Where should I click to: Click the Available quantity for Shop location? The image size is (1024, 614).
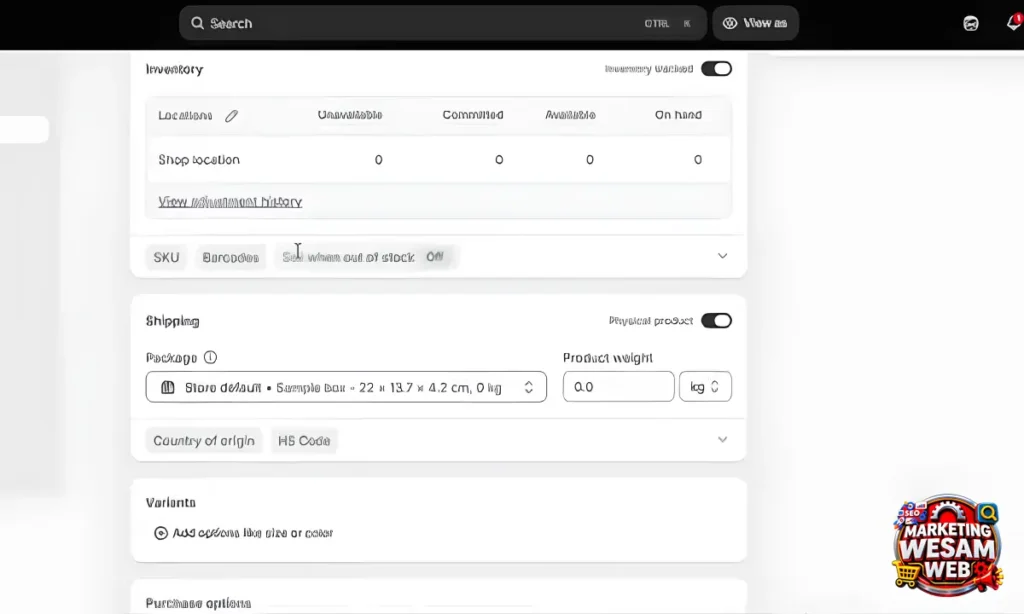coord(590,160)
